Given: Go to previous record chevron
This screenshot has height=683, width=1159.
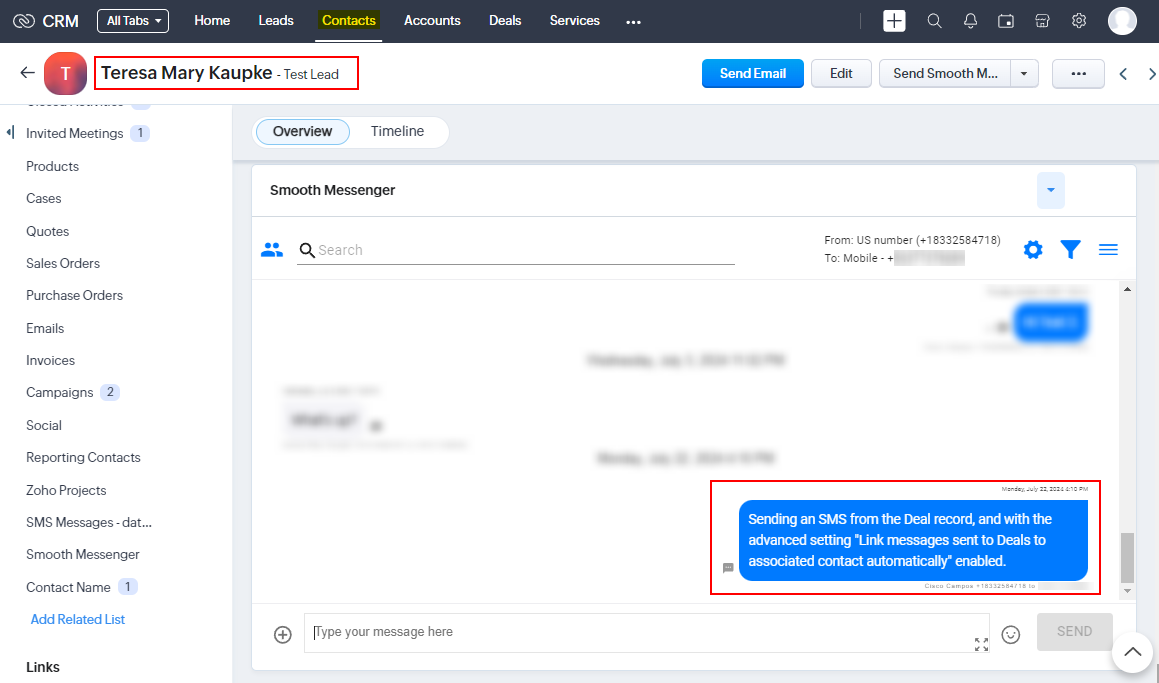Looking at the screenshot, I should (x=1124, y=74).
